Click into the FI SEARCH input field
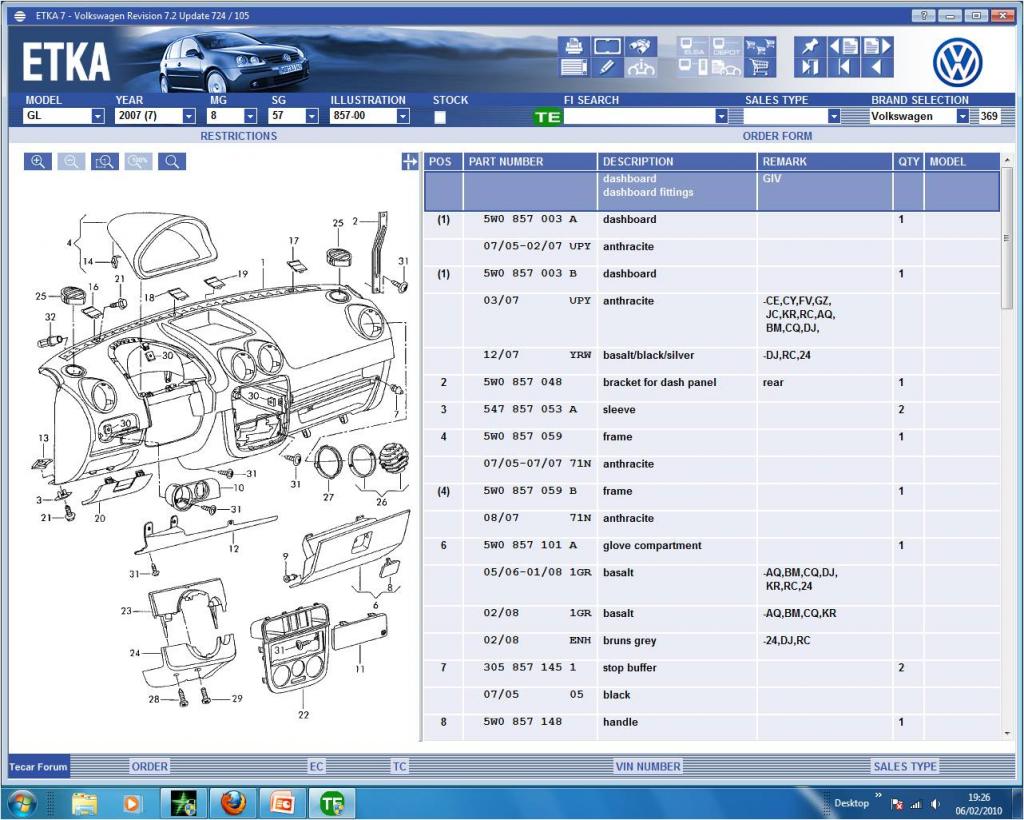Viewport: 1024px width, 820px height. click(638, 117)
